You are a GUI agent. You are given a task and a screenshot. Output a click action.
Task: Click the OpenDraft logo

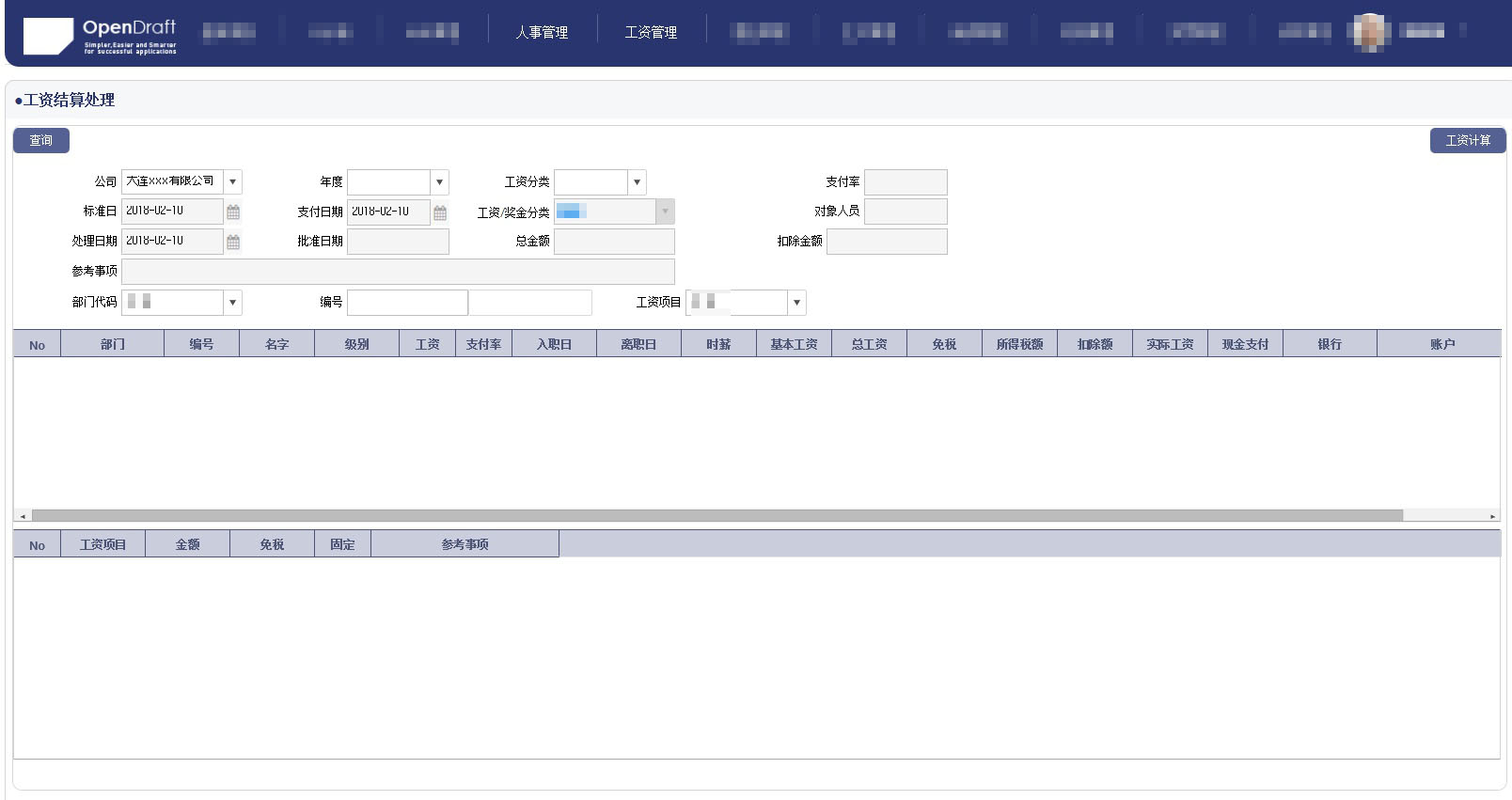(100, 36)
